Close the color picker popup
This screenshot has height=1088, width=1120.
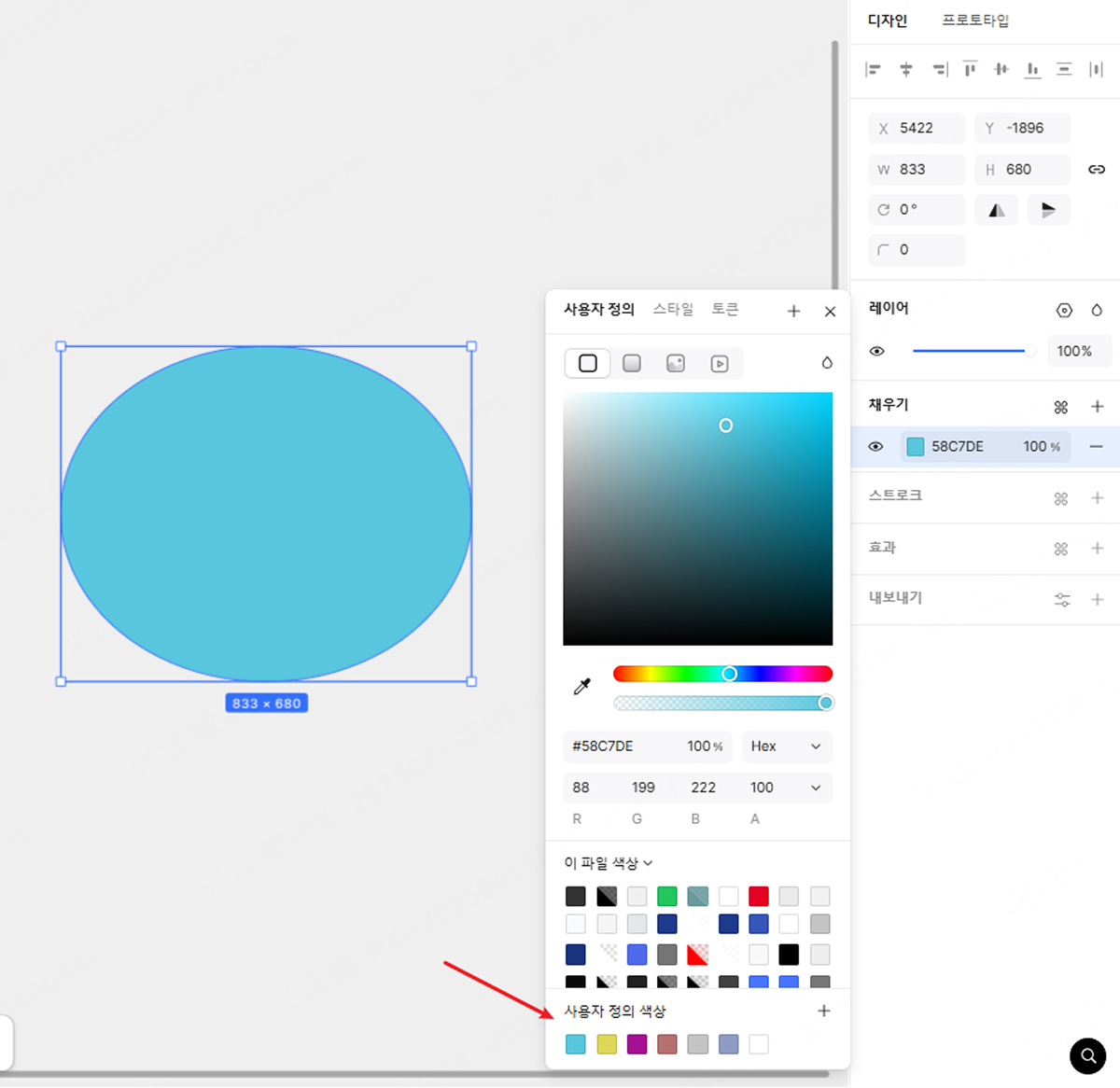(x=830, y=312)
